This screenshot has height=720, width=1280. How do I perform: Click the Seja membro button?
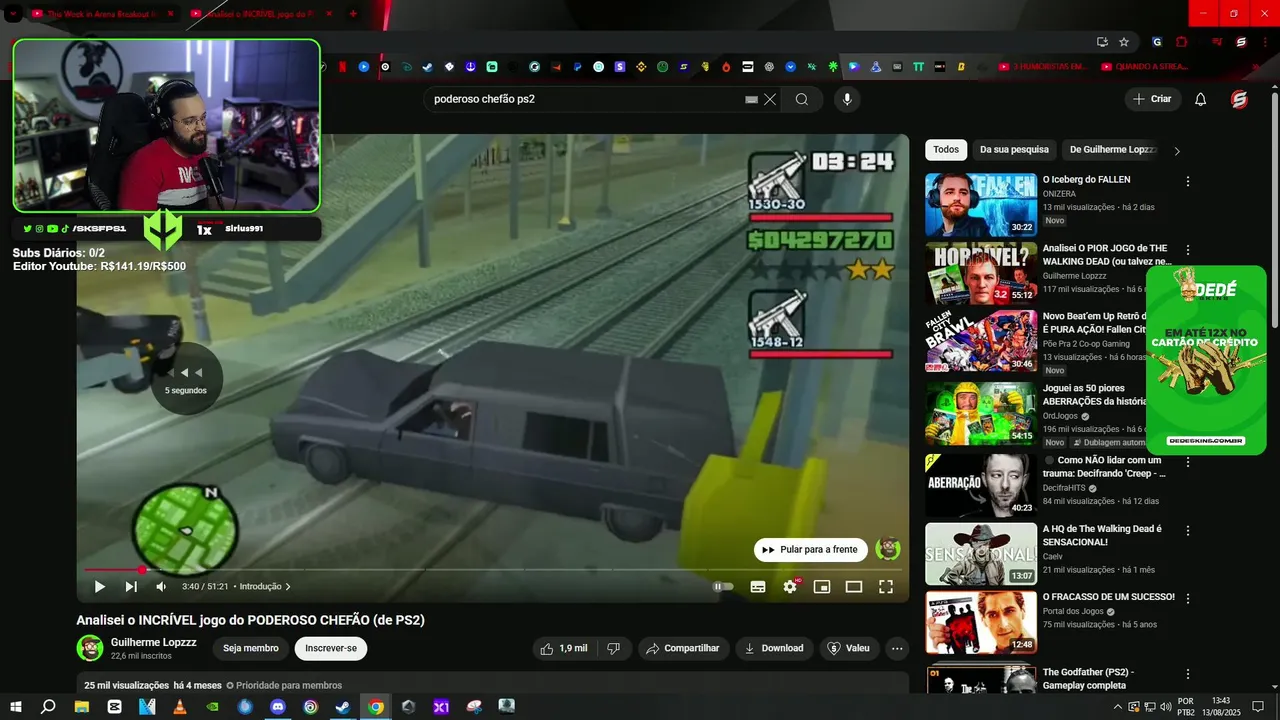point(251,648)
